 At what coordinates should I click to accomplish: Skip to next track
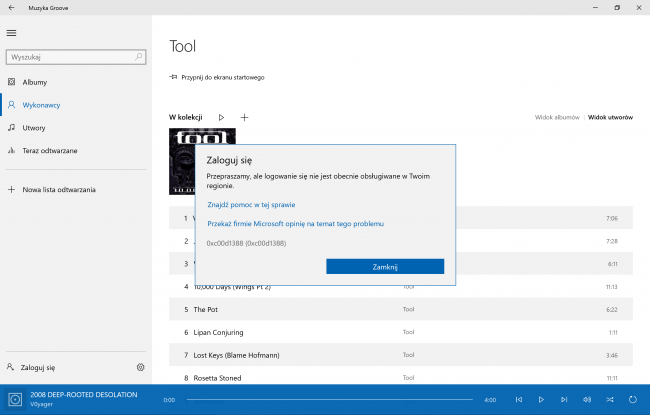(564, 400)
